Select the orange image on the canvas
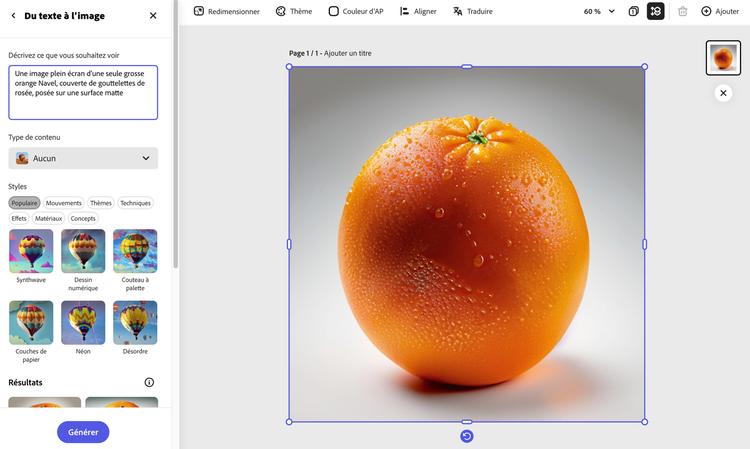This screenshot has width=750, height=449. 467,244
